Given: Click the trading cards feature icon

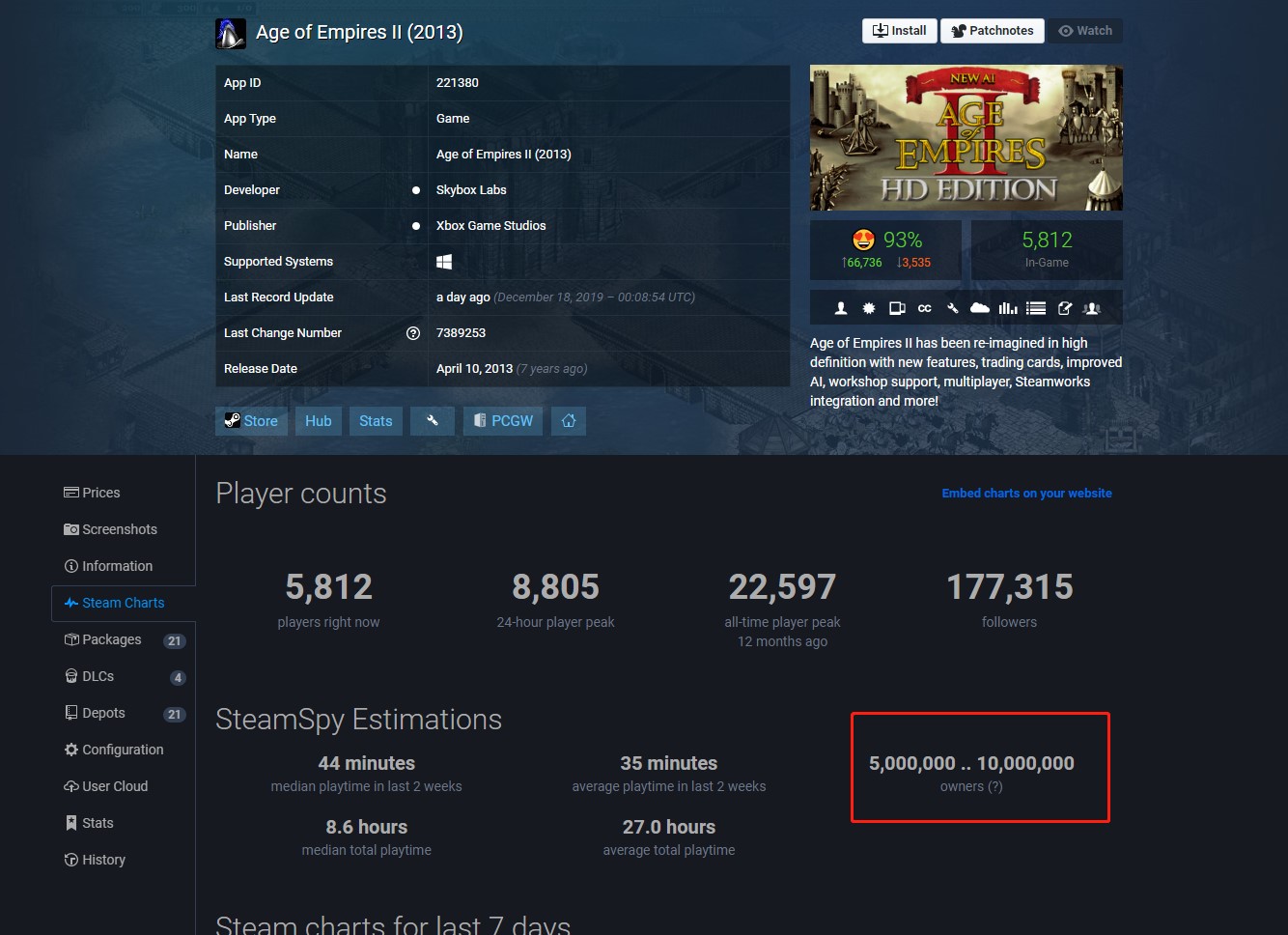Looking at the screenshot, I should click(x=896, y=308).
